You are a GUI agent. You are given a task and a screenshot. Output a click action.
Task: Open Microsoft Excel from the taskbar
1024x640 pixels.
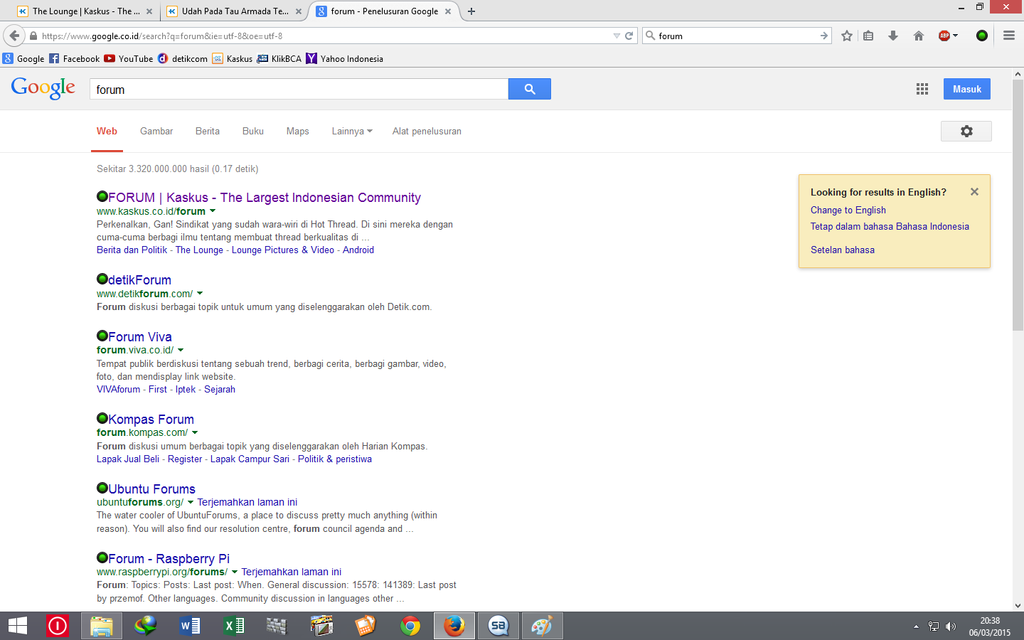point(233,626)
